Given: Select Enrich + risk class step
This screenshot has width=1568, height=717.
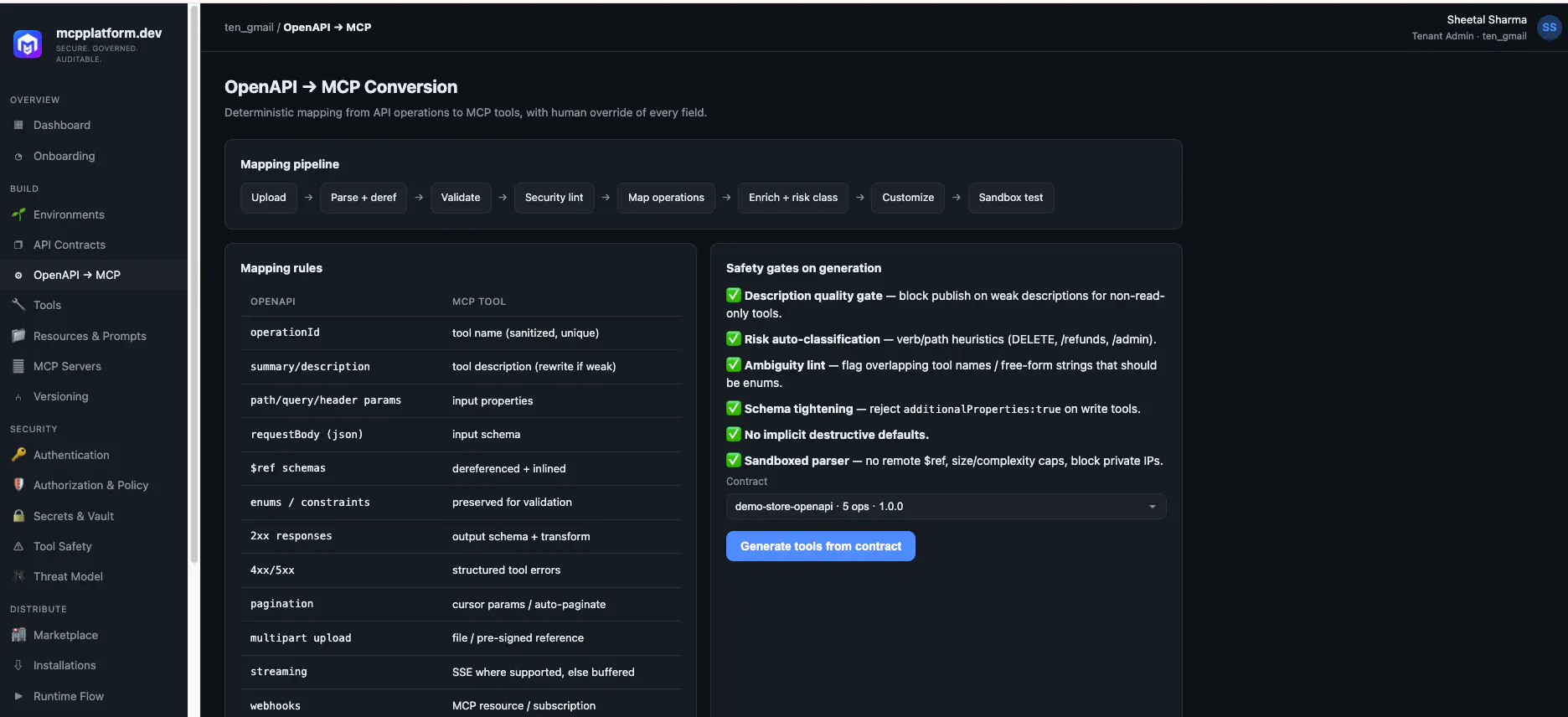Looking at the screenshot, I should (792, 198).
